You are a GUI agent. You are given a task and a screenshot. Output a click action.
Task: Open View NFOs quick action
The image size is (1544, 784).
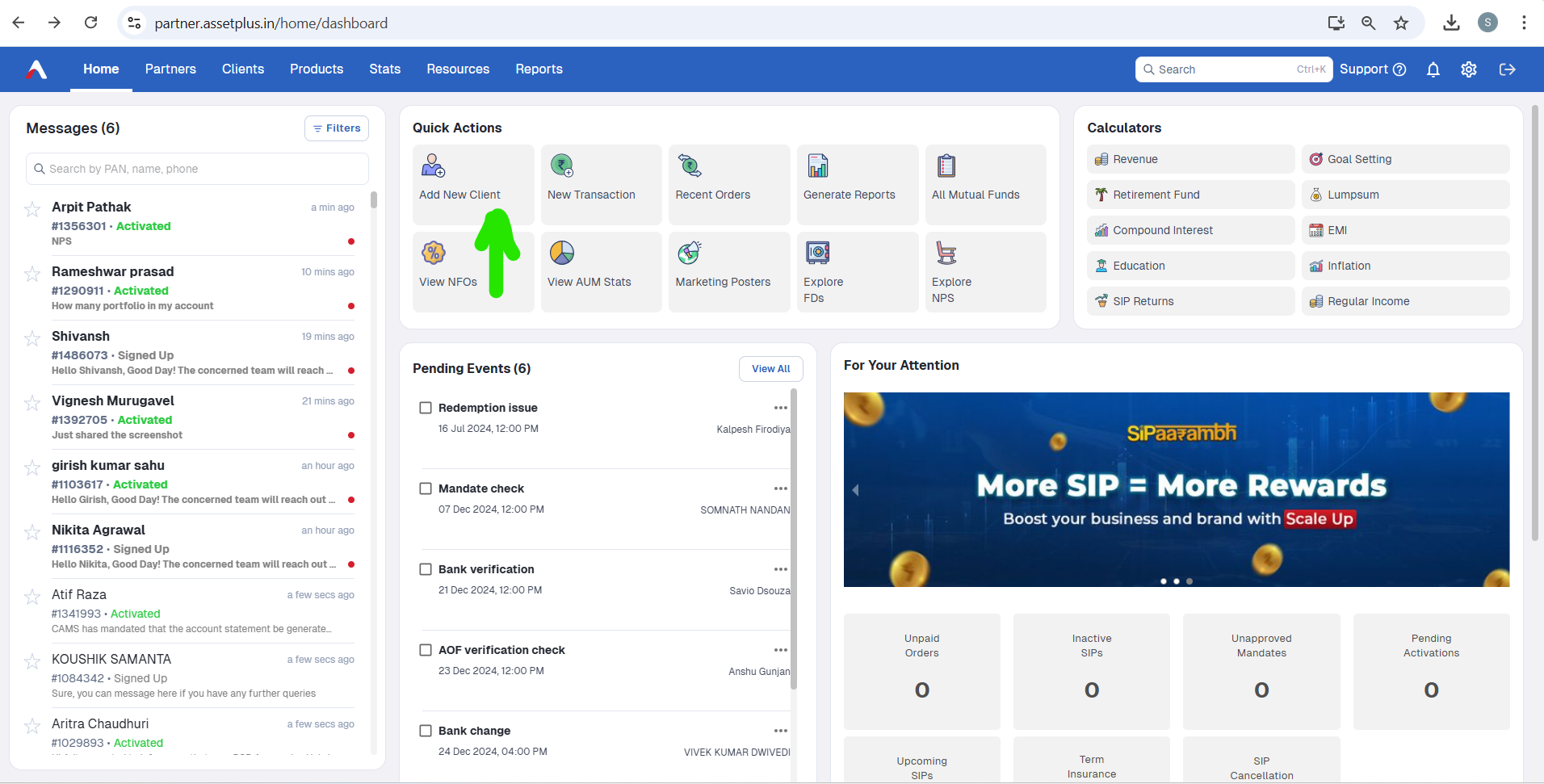coord(473,271)
